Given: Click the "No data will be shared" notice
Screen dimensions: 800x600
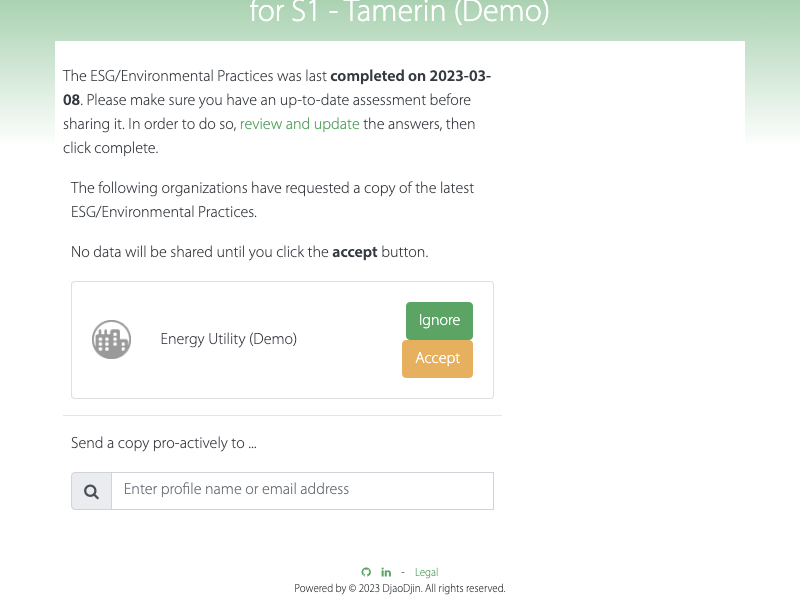Looking at the screenshot, I should click(200, 252).
